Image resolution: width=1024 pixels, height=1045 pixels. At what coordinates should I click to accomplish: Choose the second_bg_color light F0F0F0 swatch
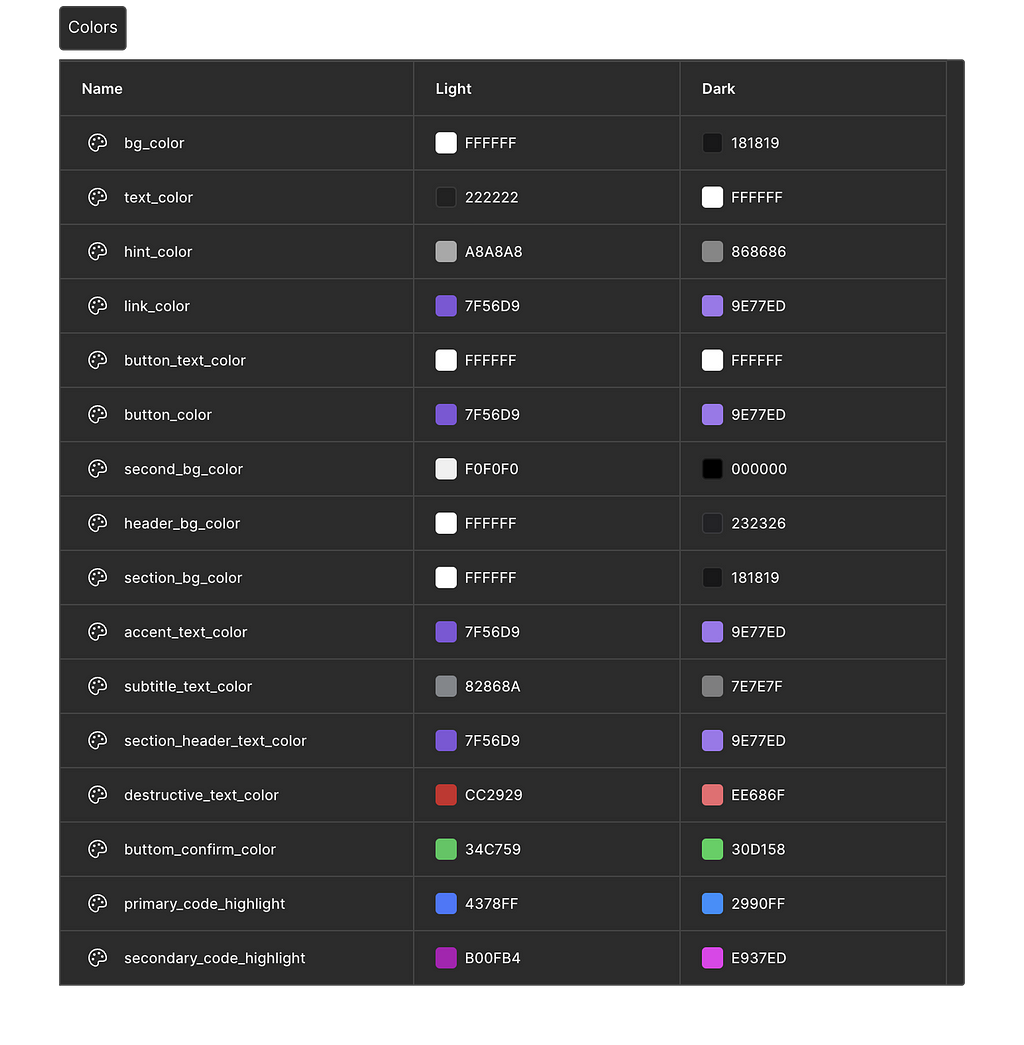446,469
